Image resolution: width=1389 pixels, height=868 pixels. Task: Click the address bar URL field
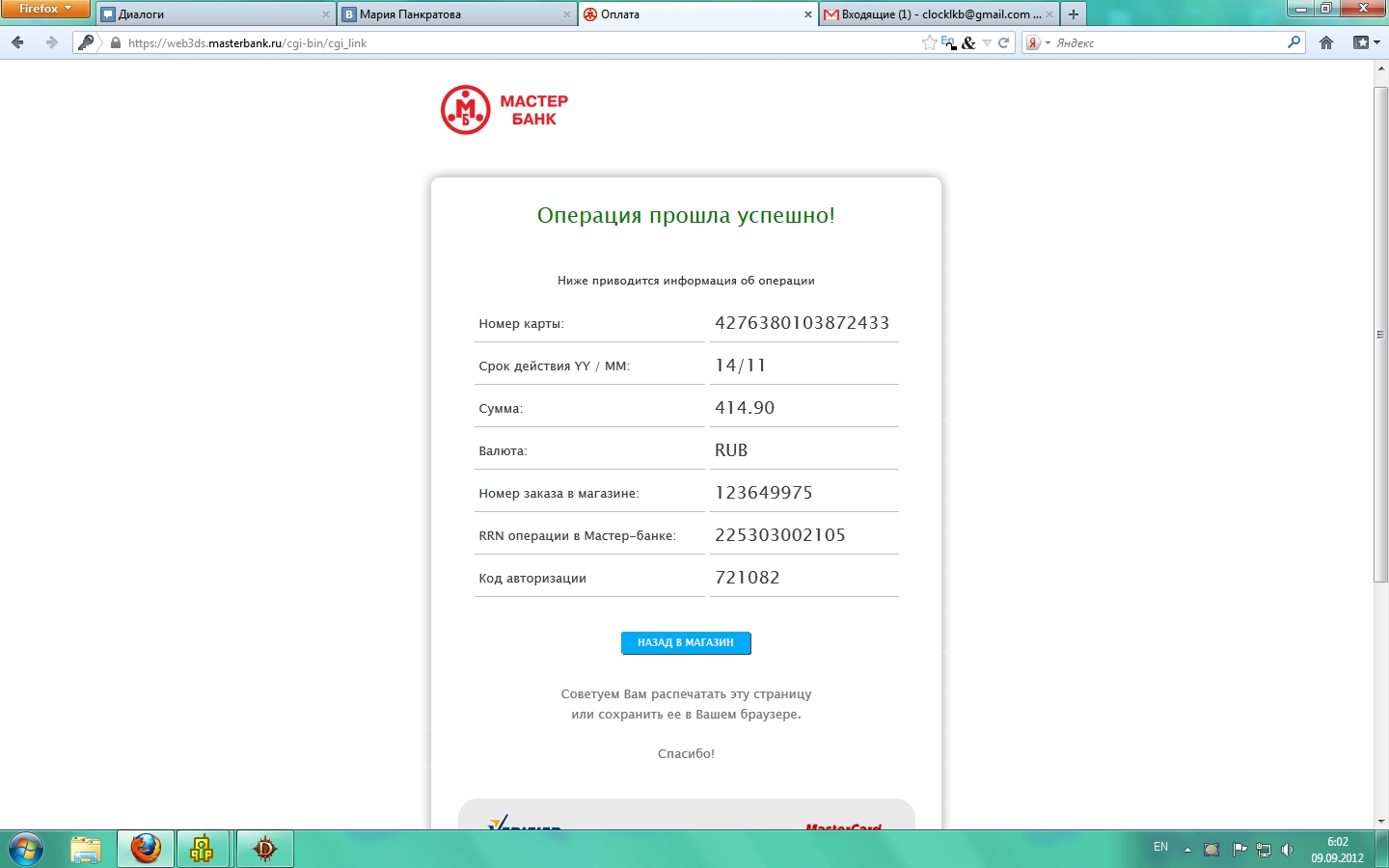(521, 42)
